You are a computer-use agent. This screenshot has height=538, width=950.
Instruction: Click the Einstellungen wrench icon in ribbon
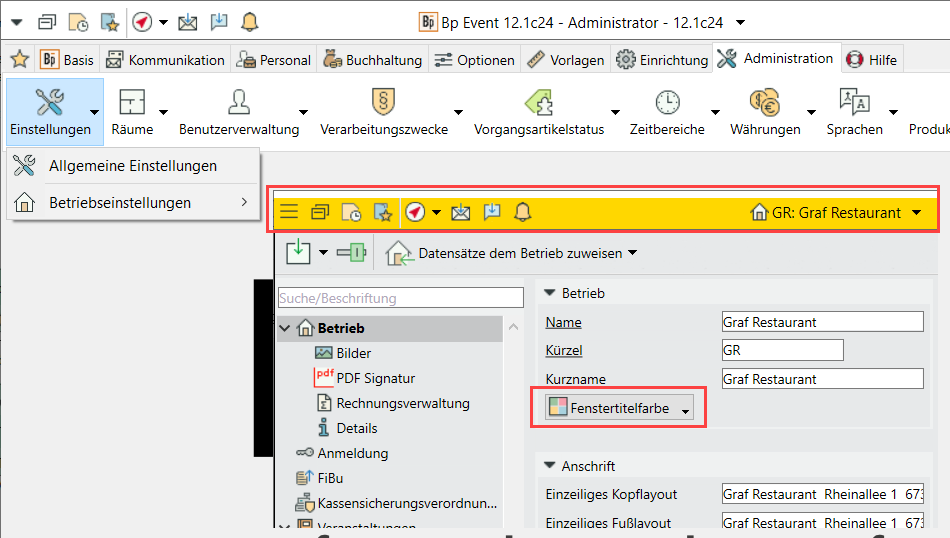coord(48,102)
